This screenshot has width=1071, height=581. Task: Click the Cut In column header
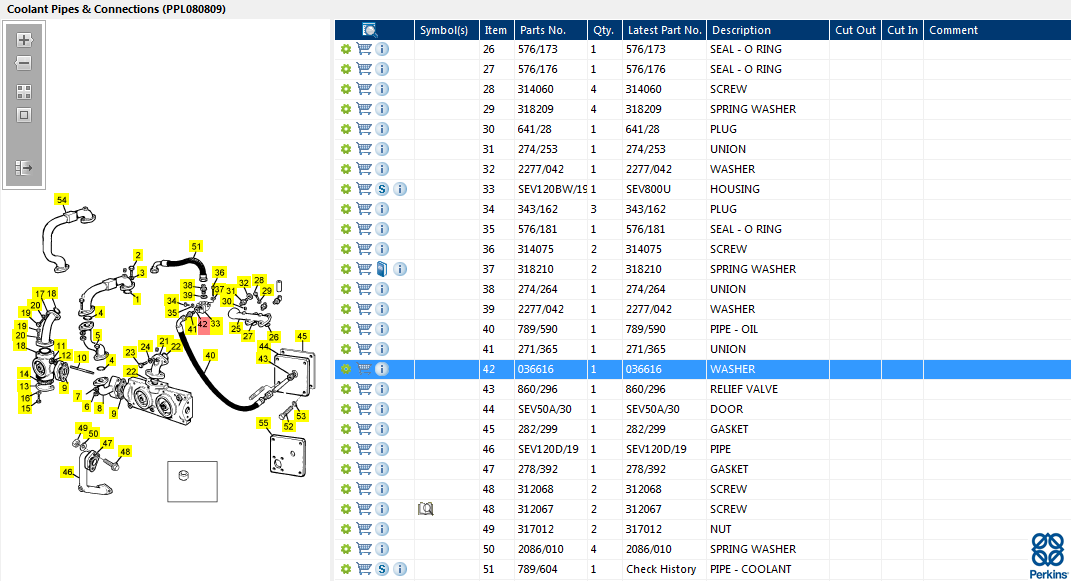902,30
